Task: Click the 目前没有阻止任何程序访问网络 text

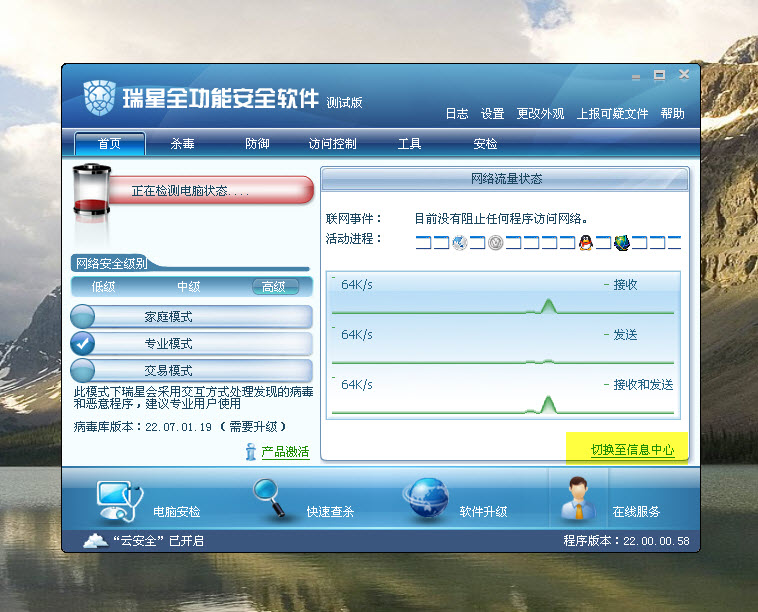Action: coord(501,219)
